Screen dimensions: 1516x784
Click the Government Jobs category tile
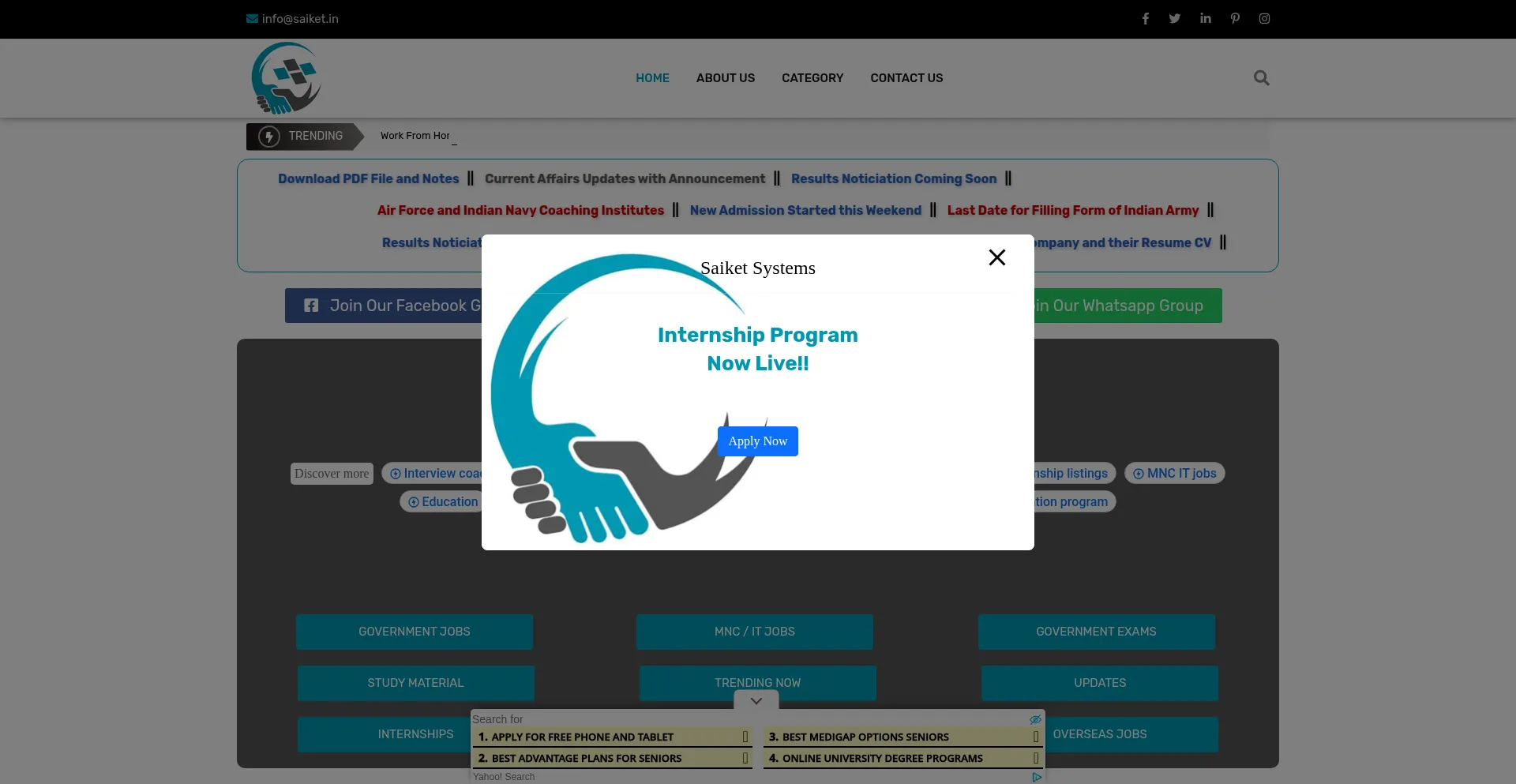pos(414,632)
